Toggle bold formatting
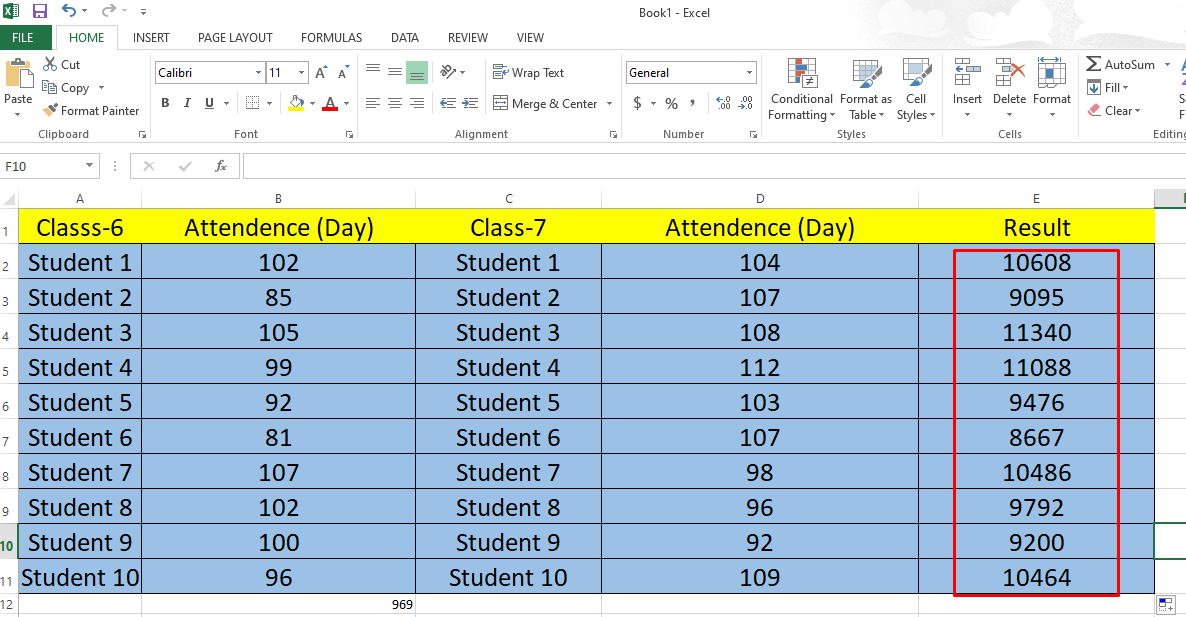 [165, 103]
